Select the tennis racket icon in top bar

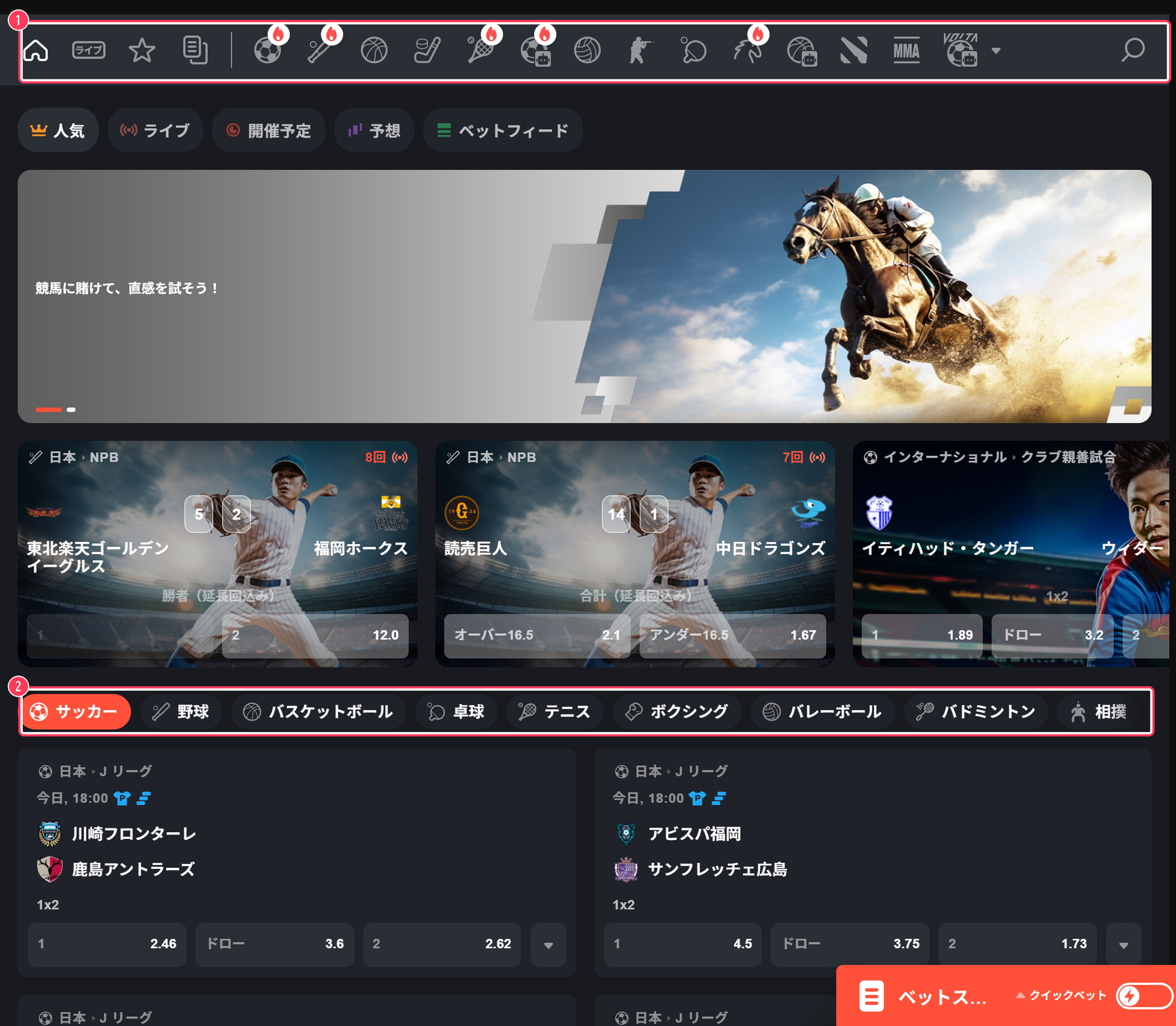[x=481, y=51]
